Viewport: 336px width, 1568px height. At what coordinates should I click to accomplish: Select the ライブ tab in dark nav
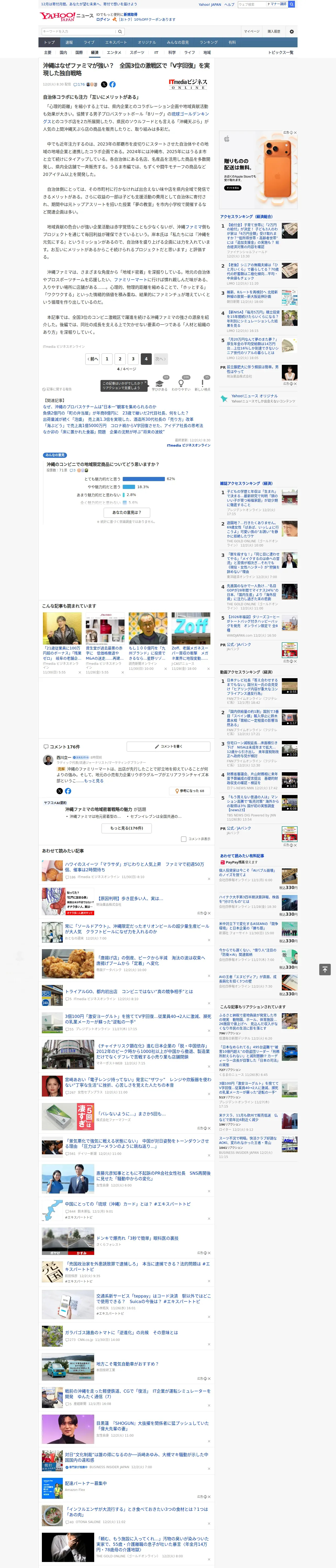pyautogui.click(x=89, y=43)
